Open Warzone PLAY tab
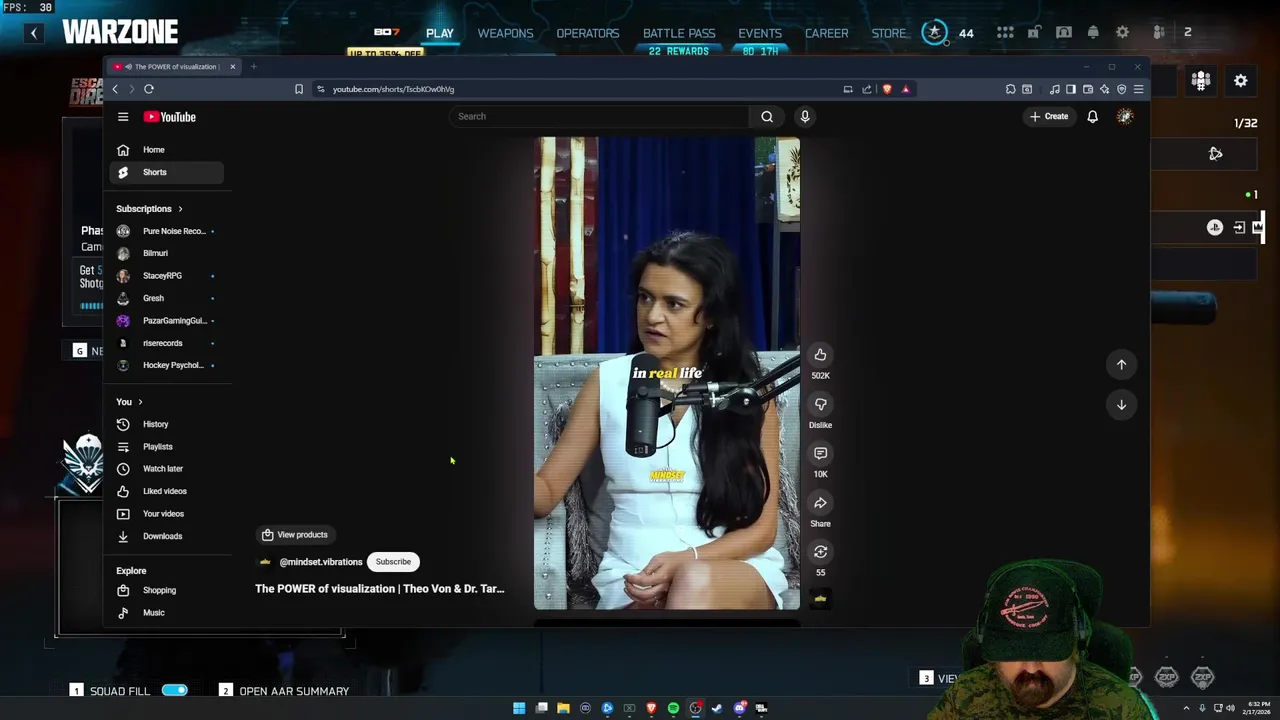This screenshot has width=1280, height=720. pos(440,33)
